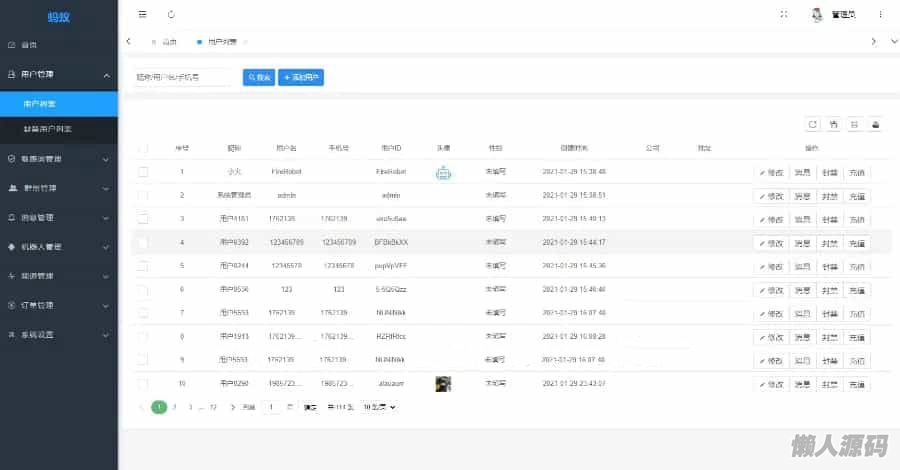Tick the select-all checkbox in table header
The height and width of the screenshot is (470, 900).
tap(143, 148)
